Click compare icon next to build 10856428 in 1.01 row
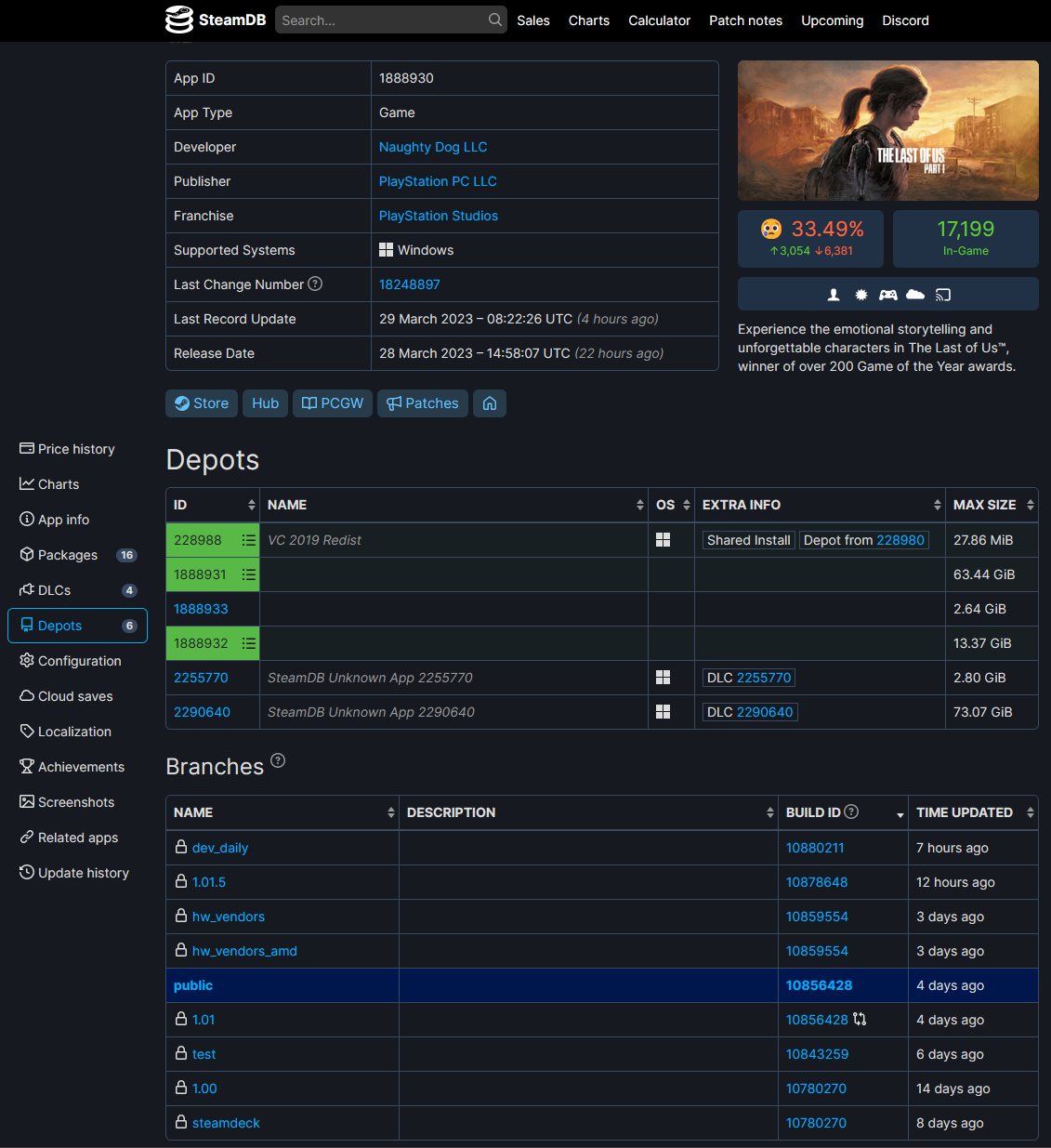The image size is (1051, 1148). 860,1019
